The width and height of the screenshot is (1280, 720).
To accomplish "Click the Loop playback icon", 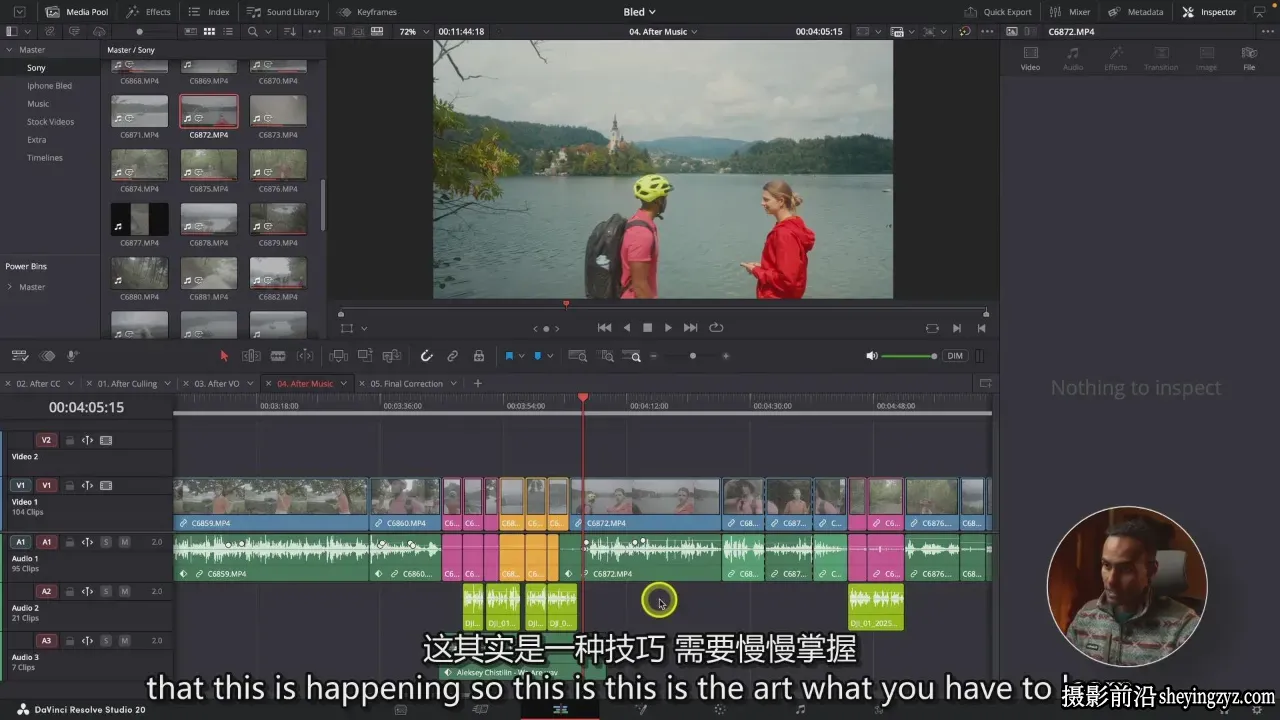I will tap(716, 328).
